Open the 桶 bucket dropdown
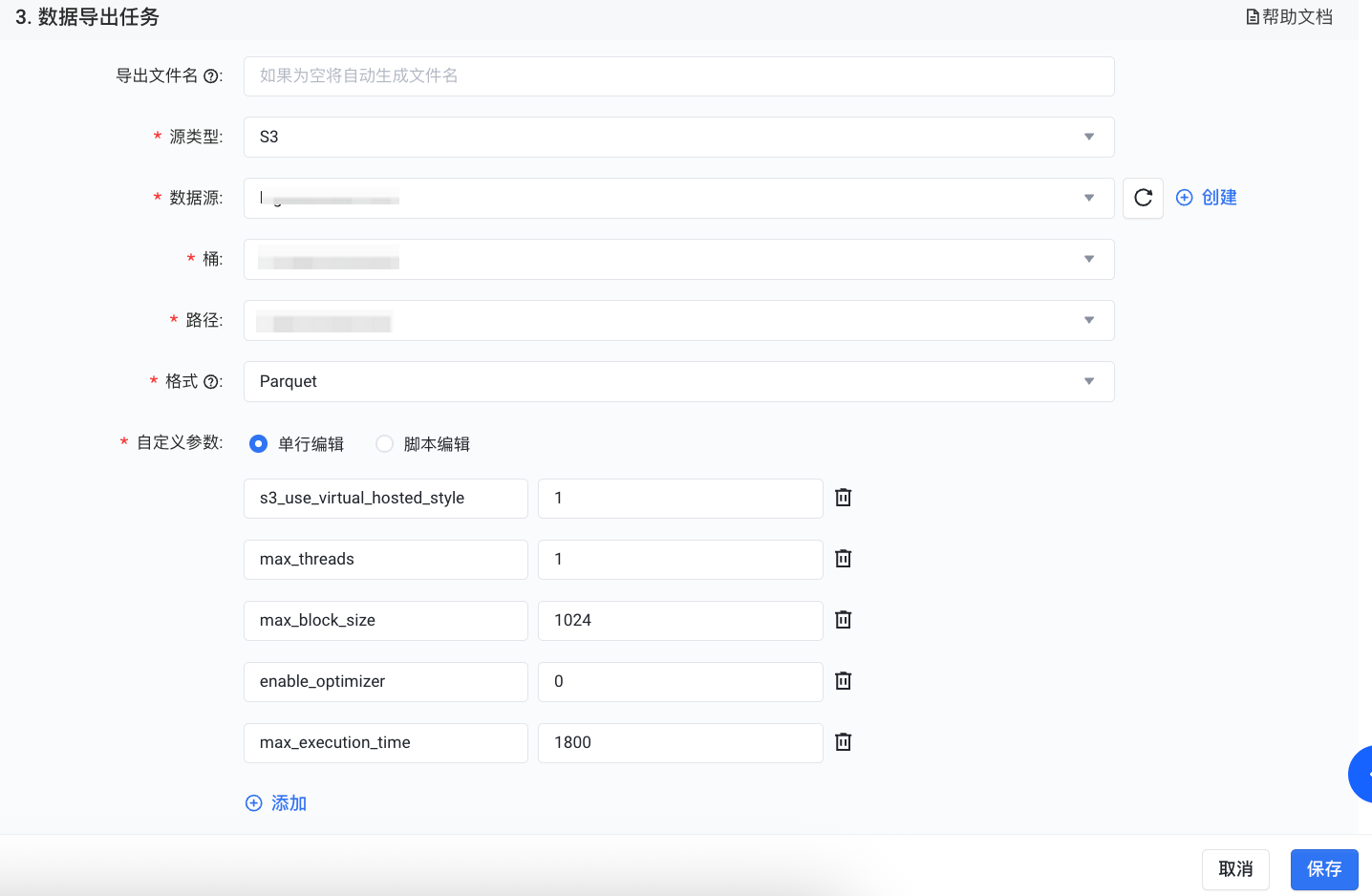1372x896 pixels. (678, 259)
